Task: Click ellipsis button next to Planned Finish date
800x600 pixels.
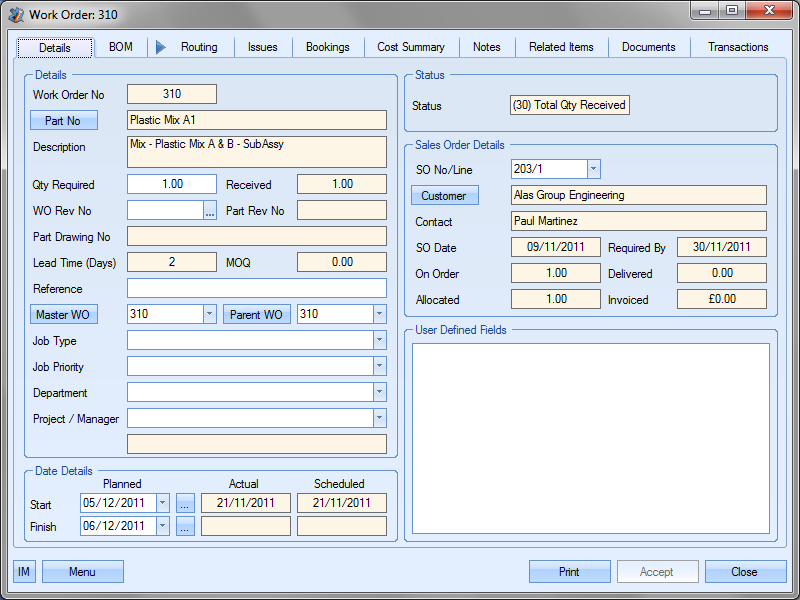Action: click(185, 526)
